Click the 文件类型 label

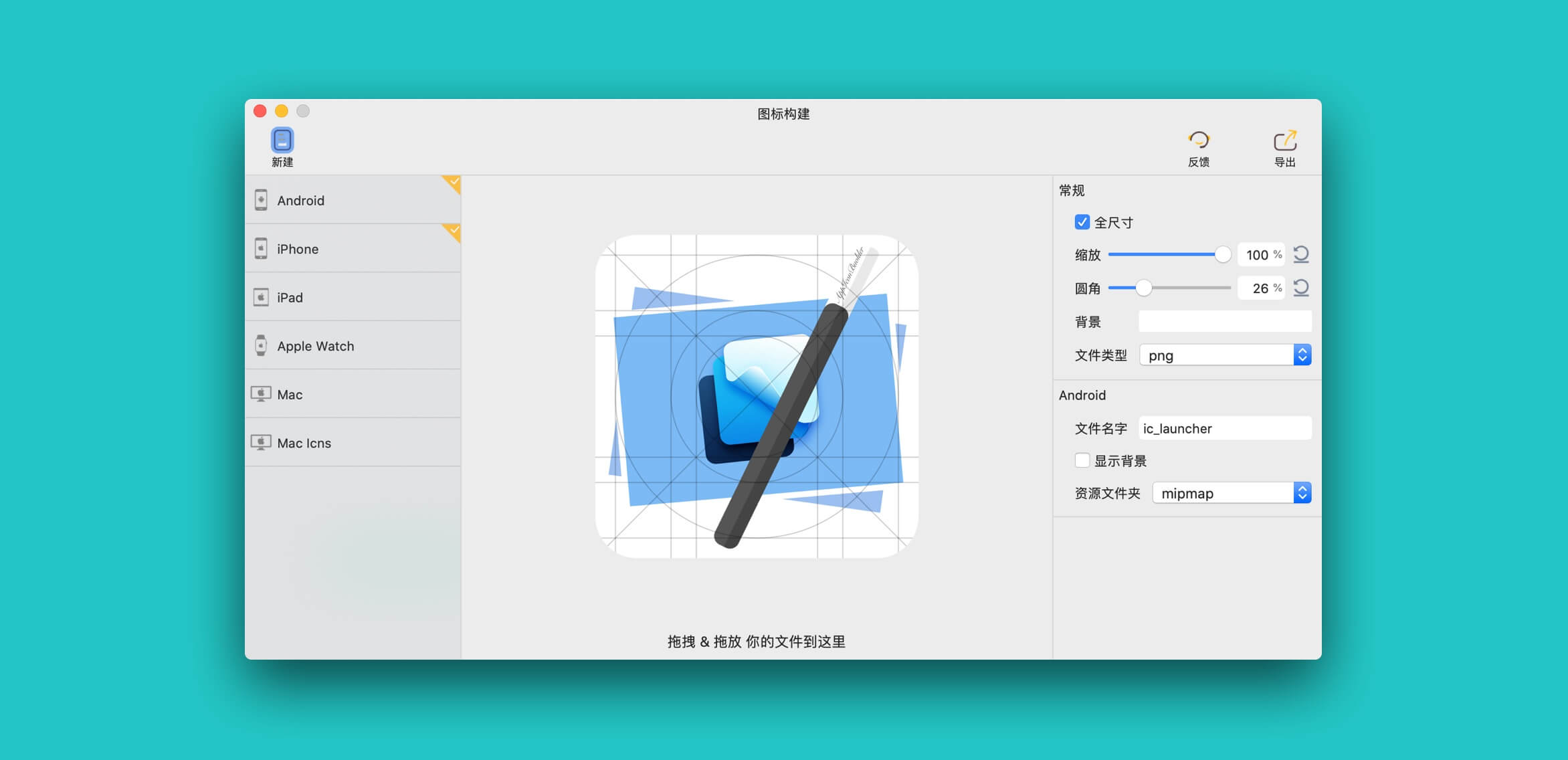pos(1100,355)
